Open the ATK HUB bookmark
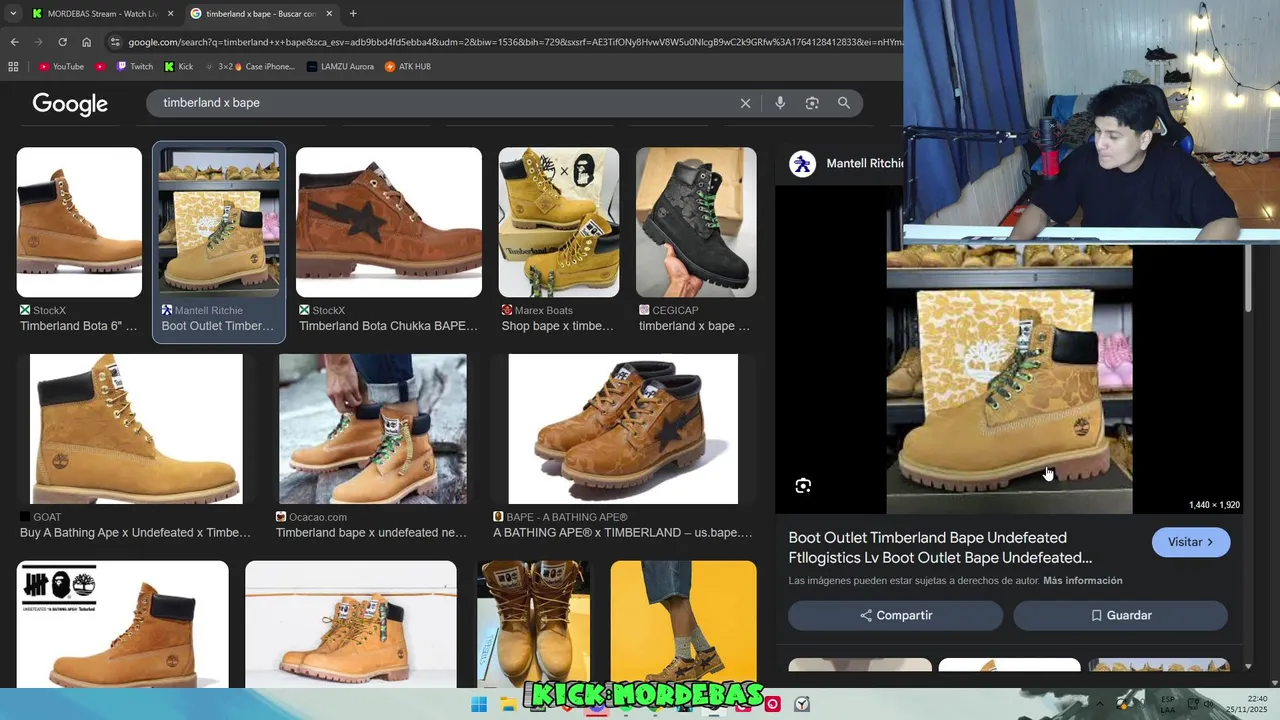The image size is (1280, 720). coord(408,67)
